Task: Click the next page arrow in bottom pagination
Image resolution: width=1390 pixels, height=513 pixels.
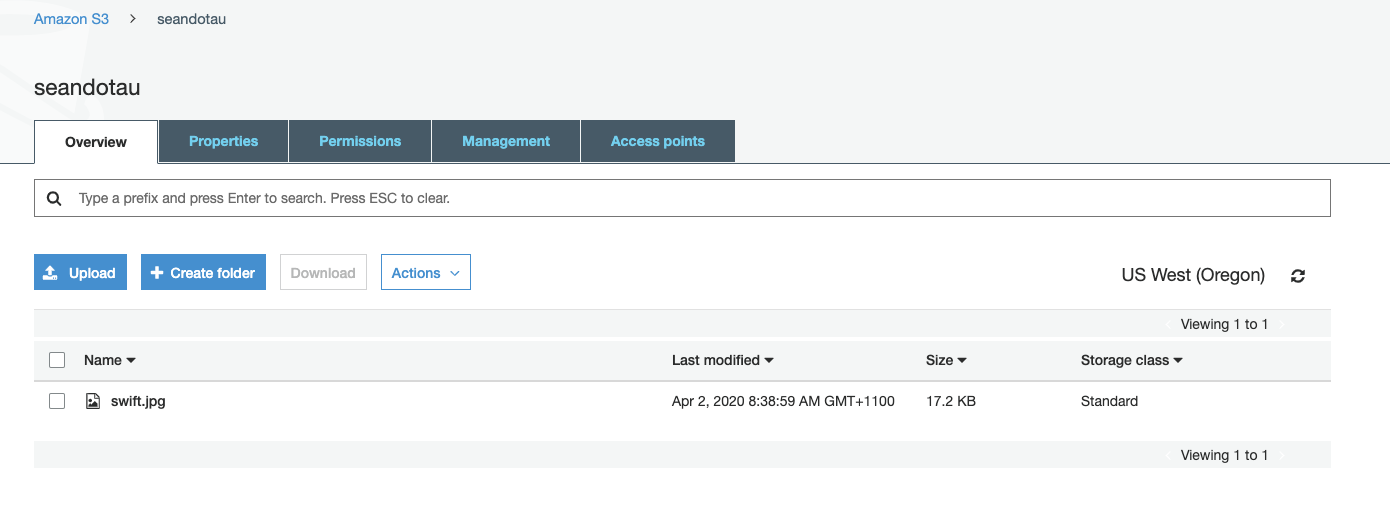Action: point(1283,455)
